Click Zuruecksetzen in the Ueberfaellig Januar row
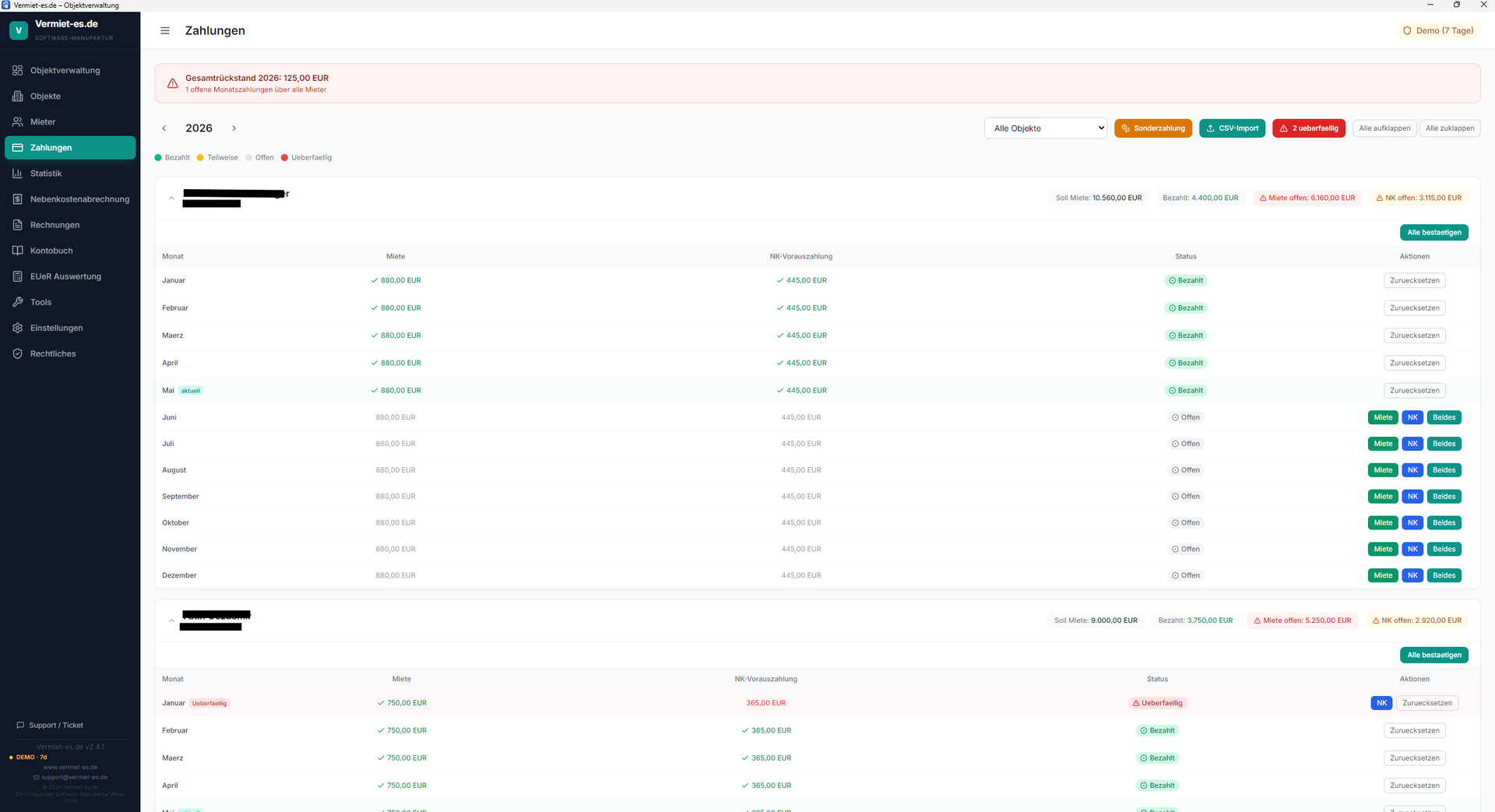The image size is (1495, 812). [1427, 704]
